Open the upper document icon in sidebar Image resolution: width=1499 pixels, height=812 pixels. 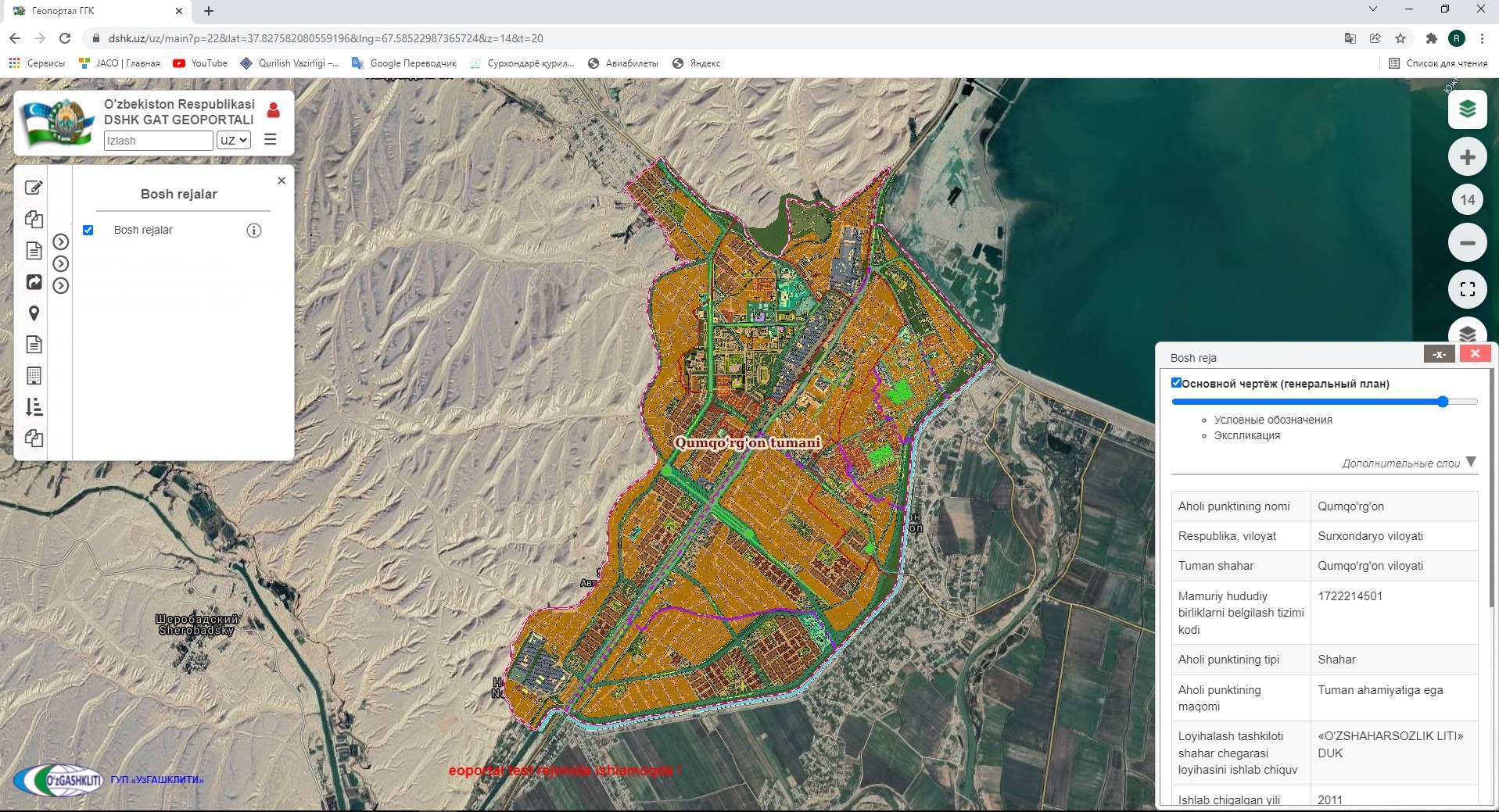click(x=34, y=251)
